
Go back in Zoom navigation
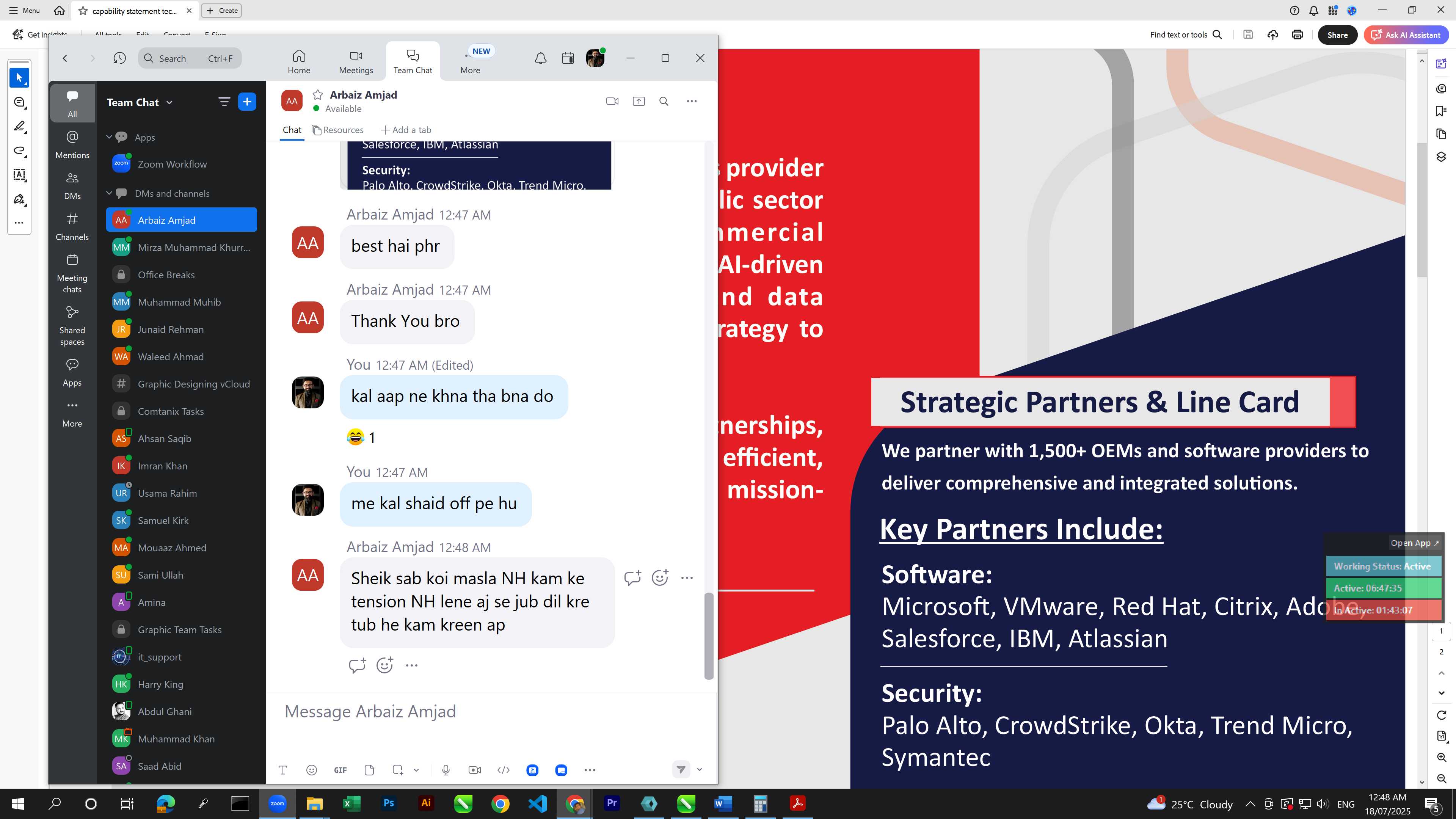pos(65,58)
